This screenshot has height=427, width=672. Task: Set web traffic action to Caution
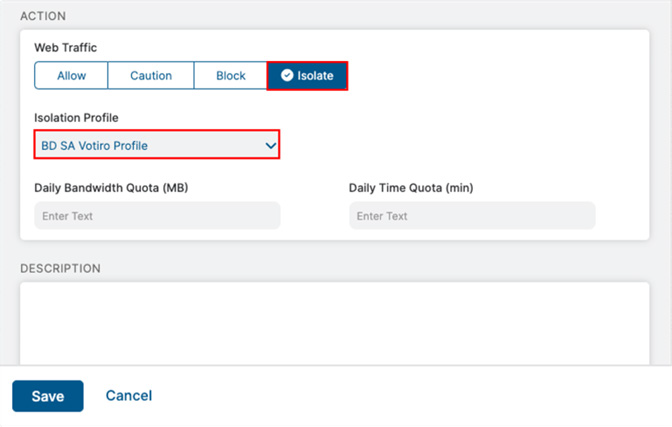click(x=151, y=75)
